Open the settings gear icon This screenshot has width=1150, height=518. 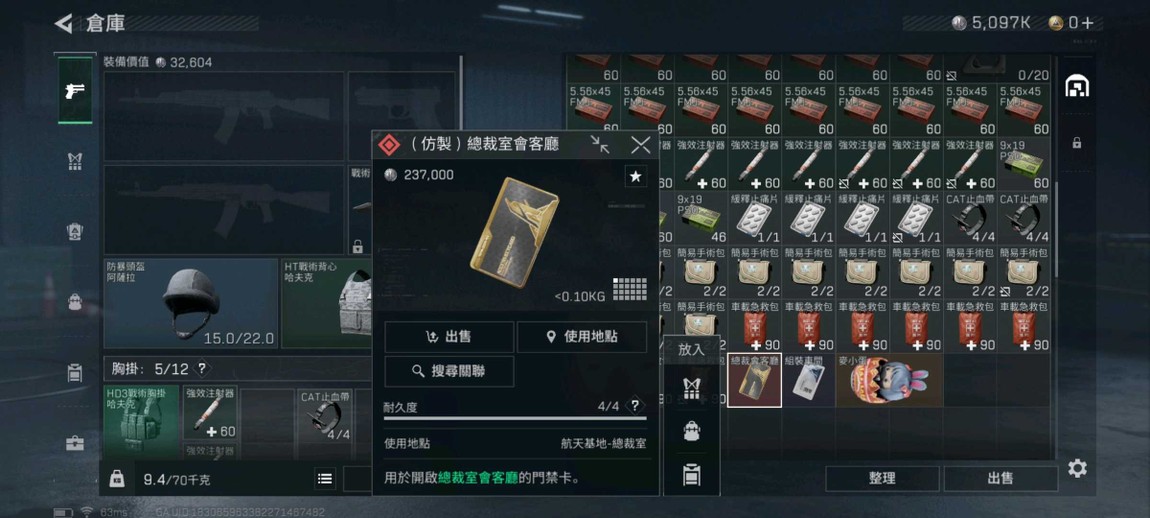tap(1077, 468)
